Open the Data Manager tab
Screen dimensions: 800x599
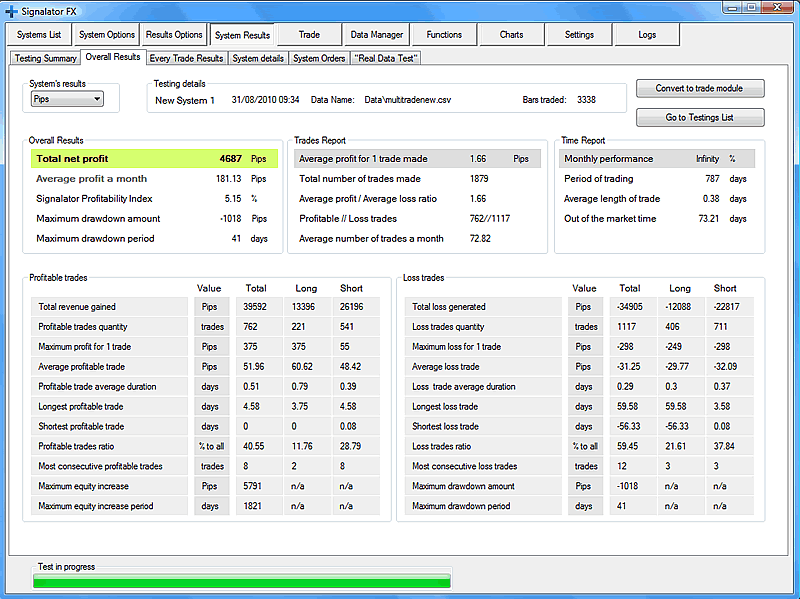(377, 35)
